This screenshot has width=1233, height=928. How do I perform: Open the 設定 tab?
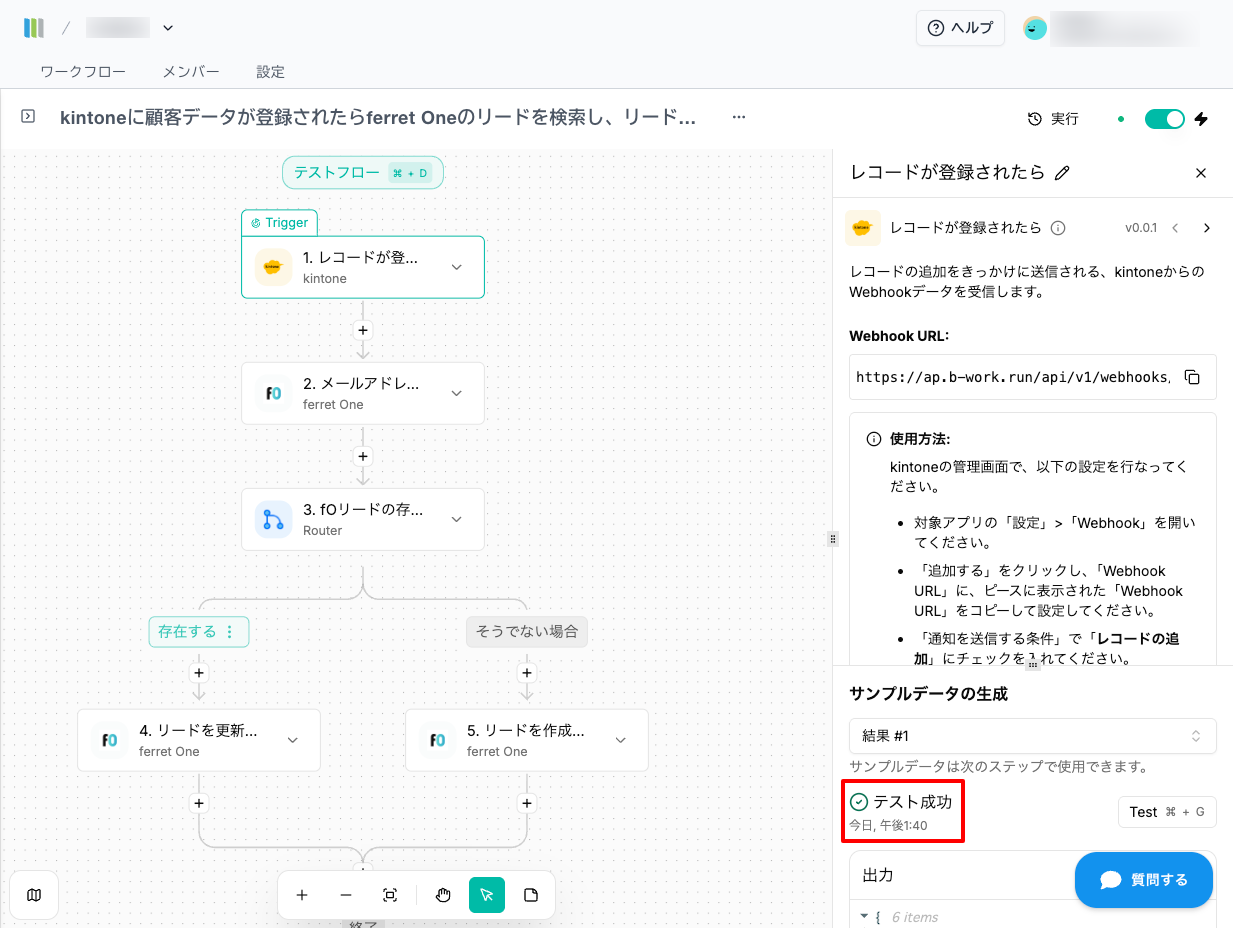270,72
